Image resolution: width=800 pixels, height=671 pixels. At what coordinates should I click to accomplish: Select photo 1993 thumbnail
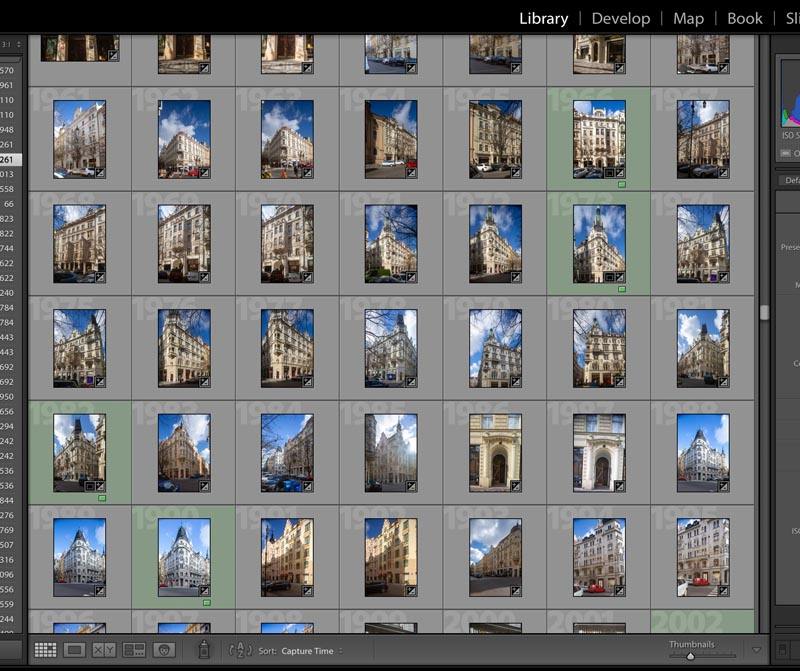(495, 558)
